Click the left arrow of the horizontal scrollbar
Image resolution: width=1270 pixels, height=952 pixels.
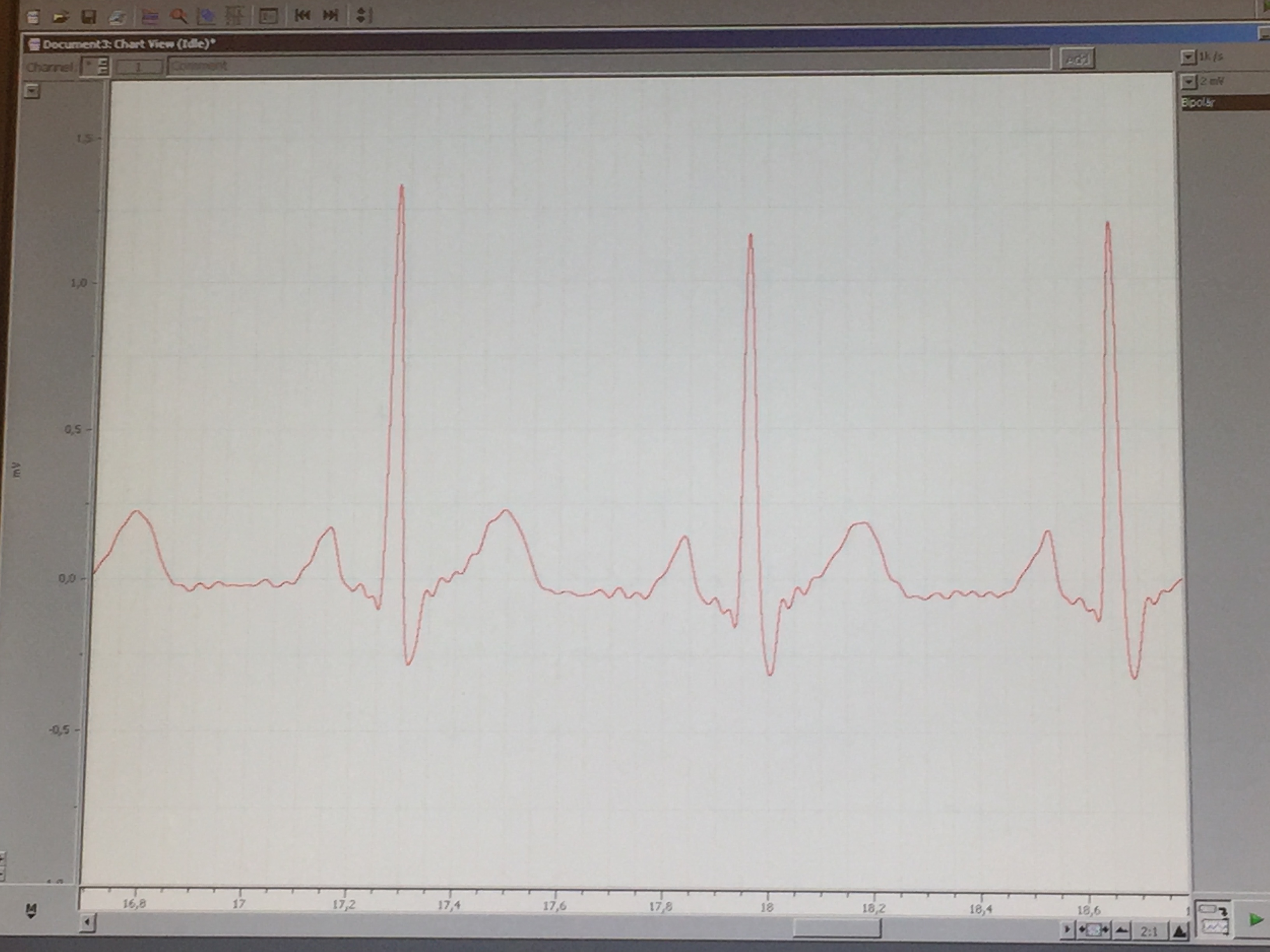[x=88, y=923]
